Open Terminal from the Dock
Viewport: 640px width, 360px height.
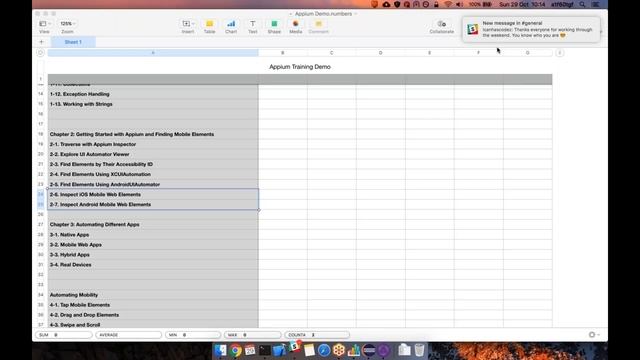pyautogui.click(x=264, y=350)
